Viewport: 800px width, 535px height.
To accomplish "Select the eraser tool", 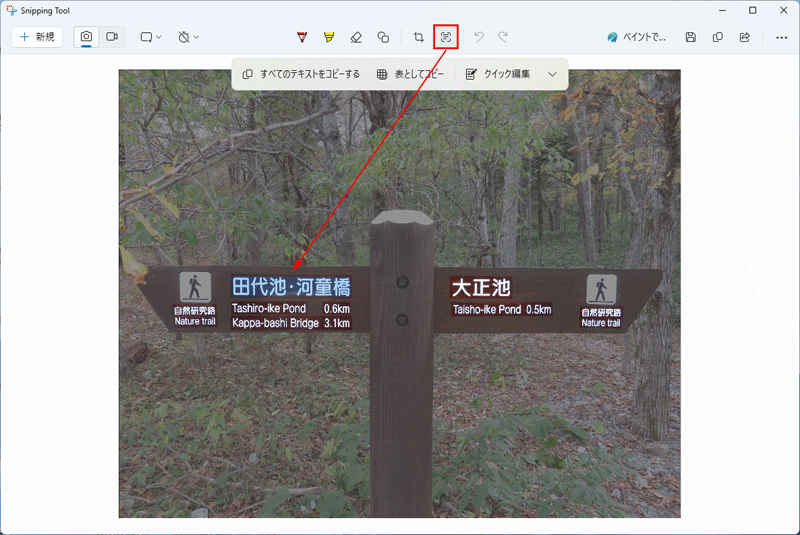I will coord(356,37).
